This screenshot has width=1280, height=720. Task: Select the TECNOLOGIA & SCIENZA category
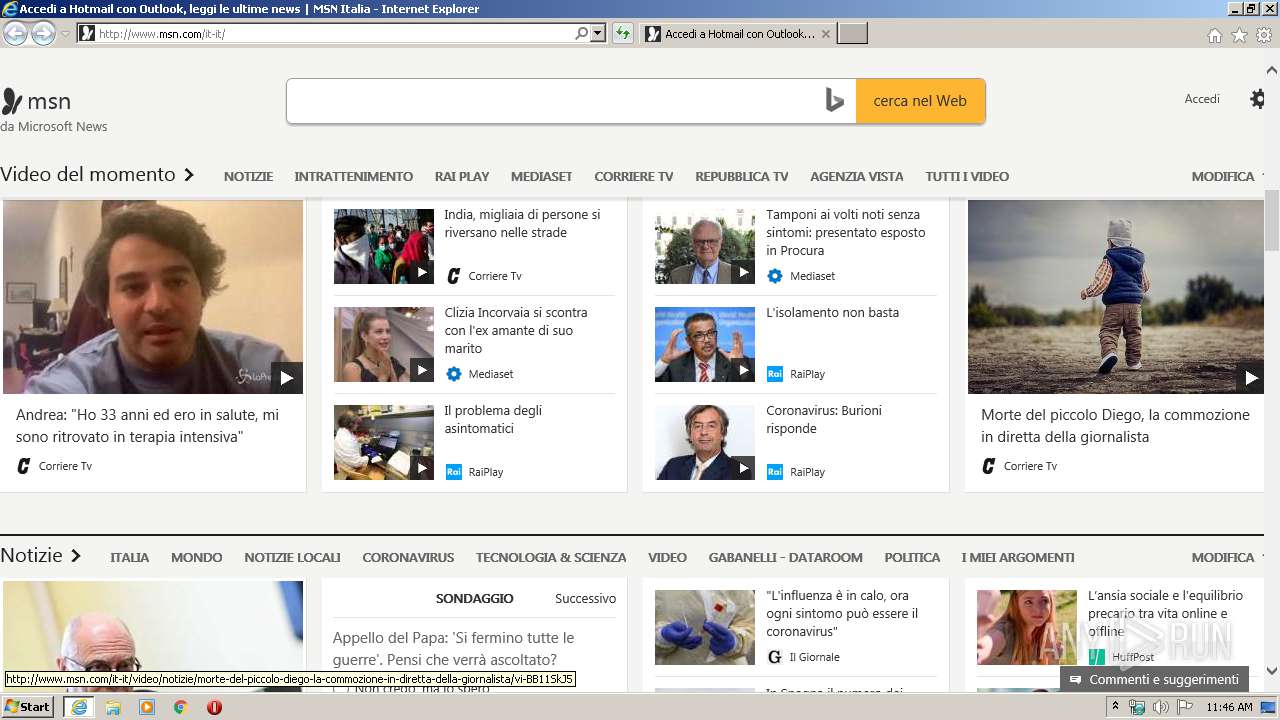[x=551, y=558]
